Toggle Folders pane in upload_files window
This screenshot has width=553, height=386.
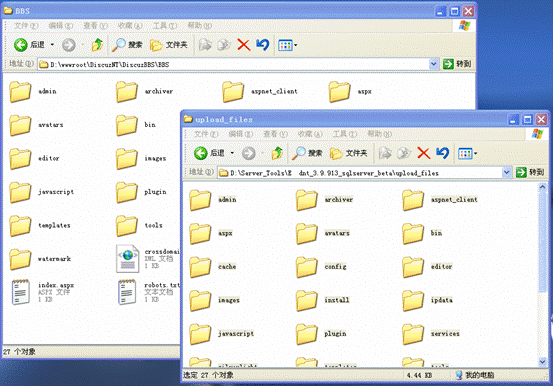(x=348, y=153)
